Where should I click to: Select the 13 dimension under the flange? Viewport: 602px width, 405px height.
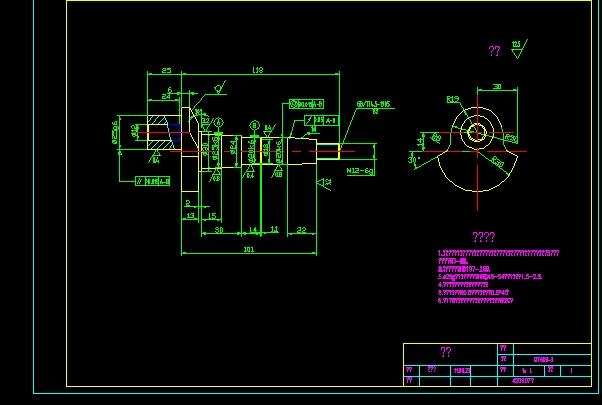tap(190, 216)
